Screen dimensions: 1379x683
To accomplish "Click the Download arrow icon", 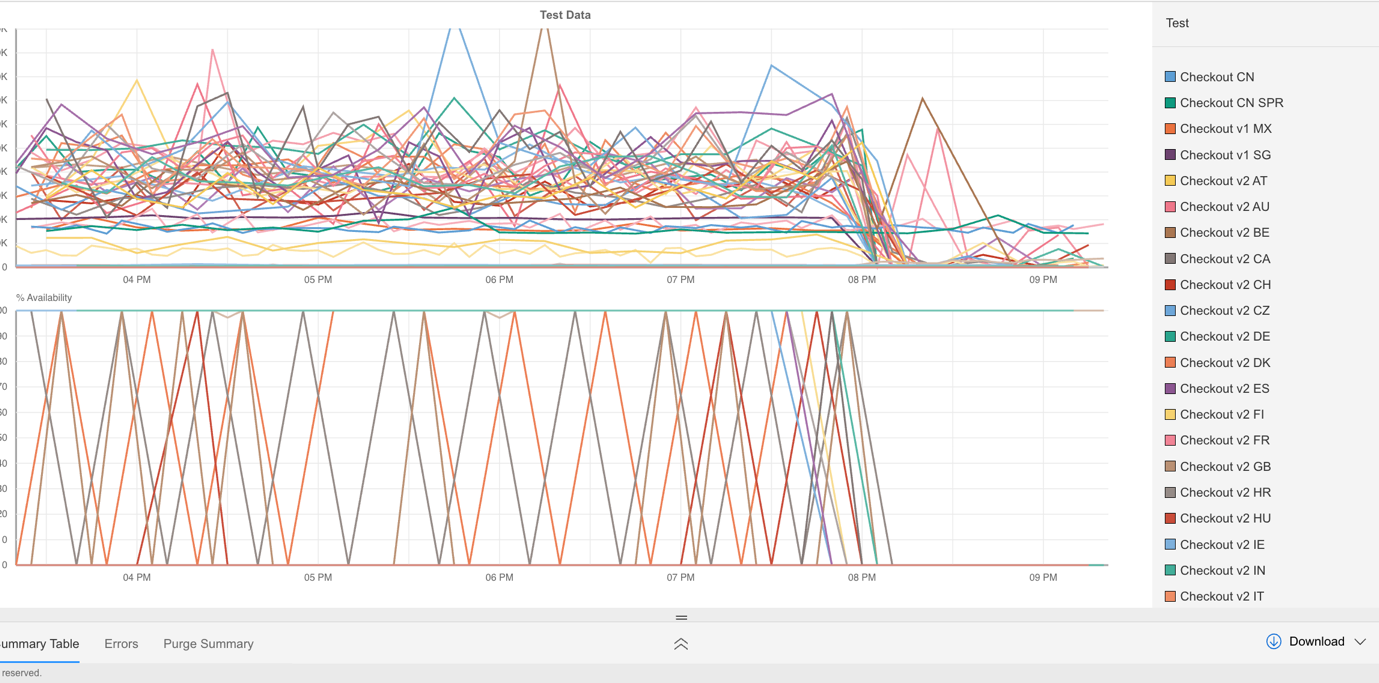I will pyautogui.click(x=1273, y=642).
